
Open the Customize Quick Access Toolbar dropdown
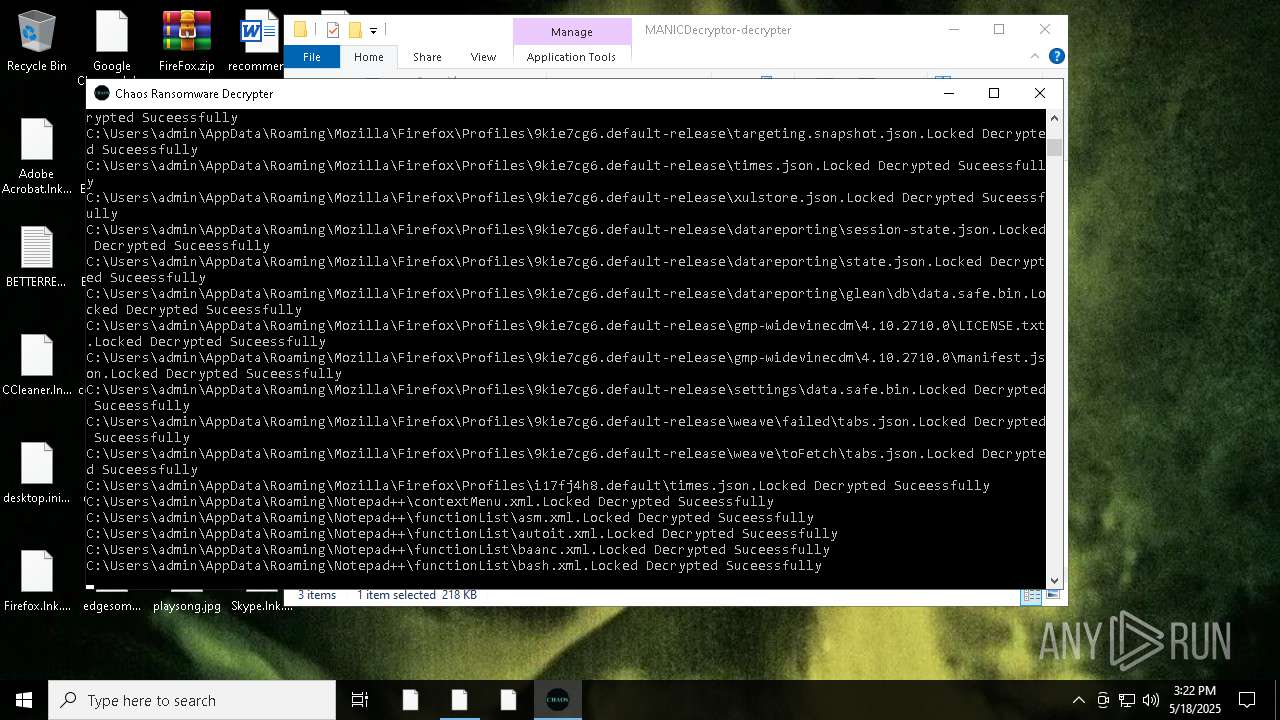[373, 31]
